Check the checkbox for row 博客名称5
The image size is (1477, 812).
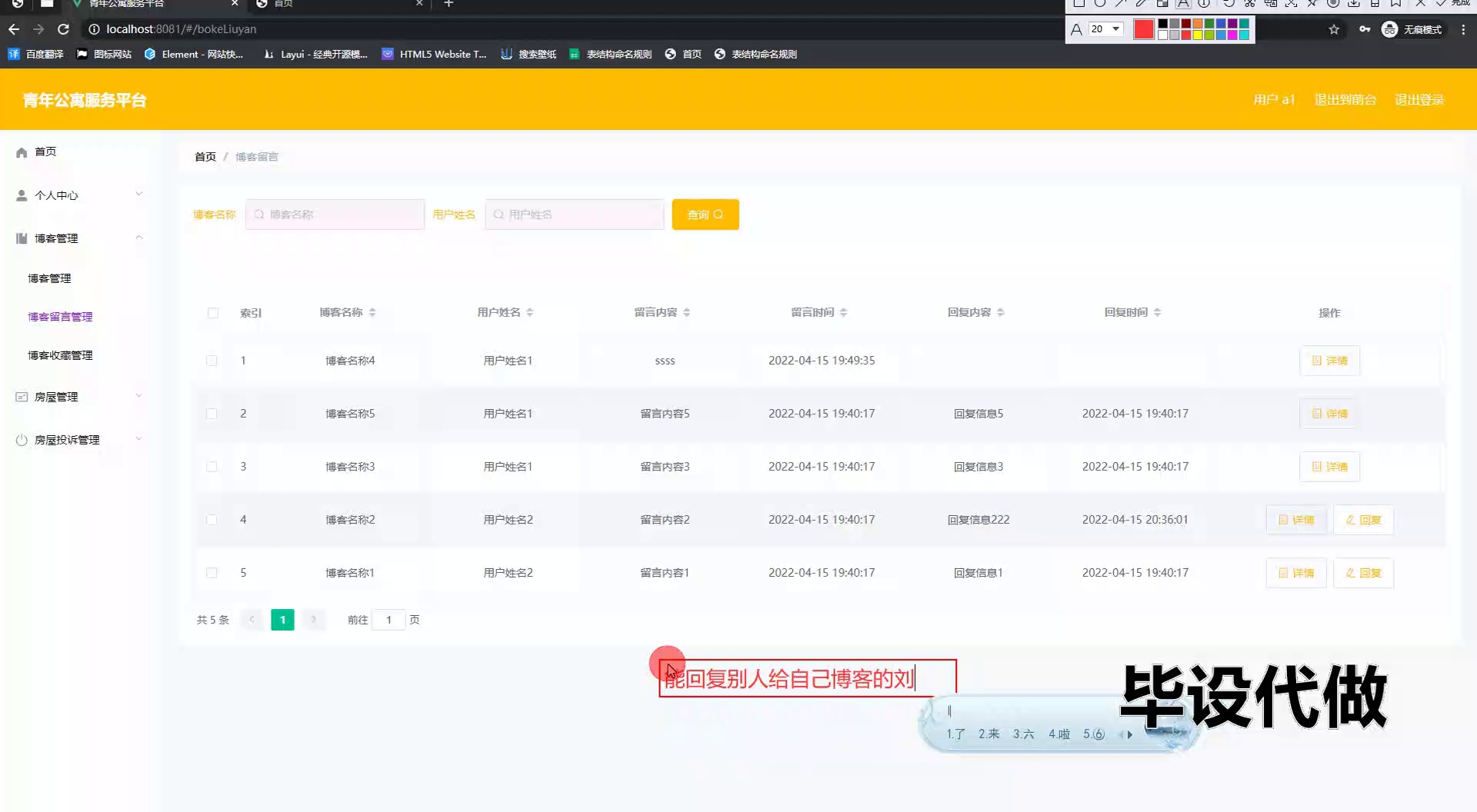(212, 414)
